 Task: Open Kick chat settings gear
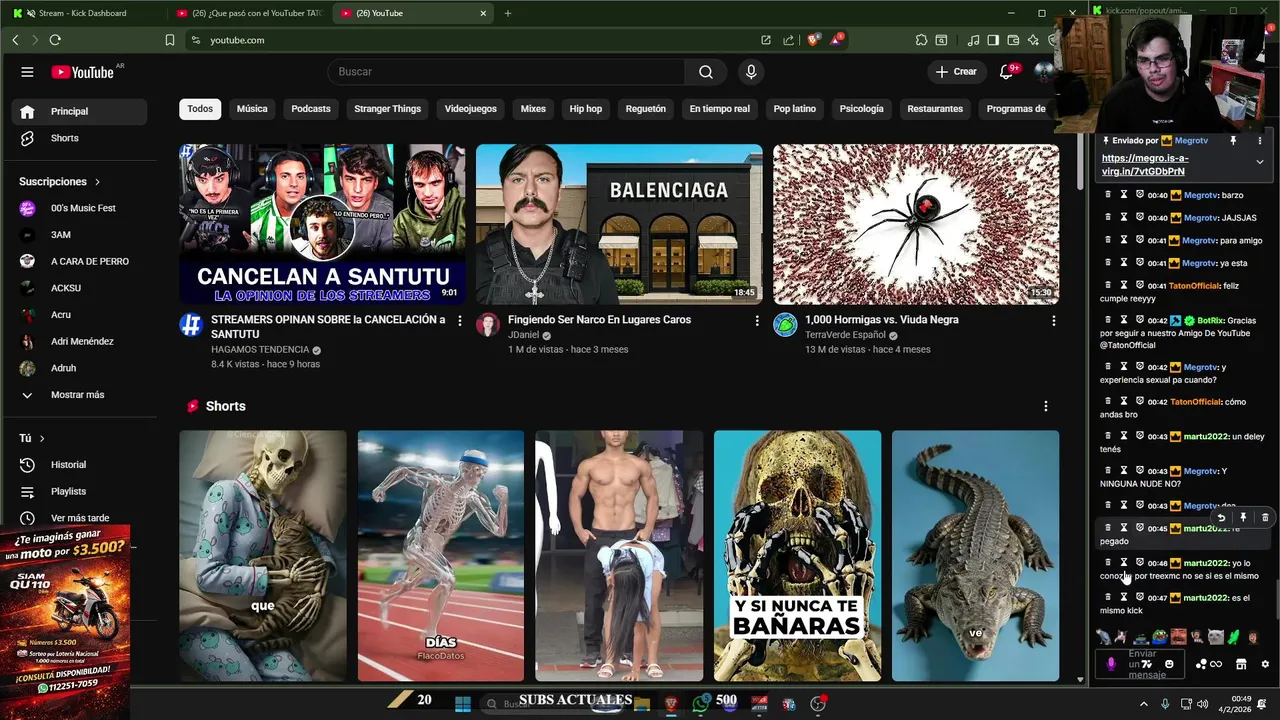[x=1265, y=664]
